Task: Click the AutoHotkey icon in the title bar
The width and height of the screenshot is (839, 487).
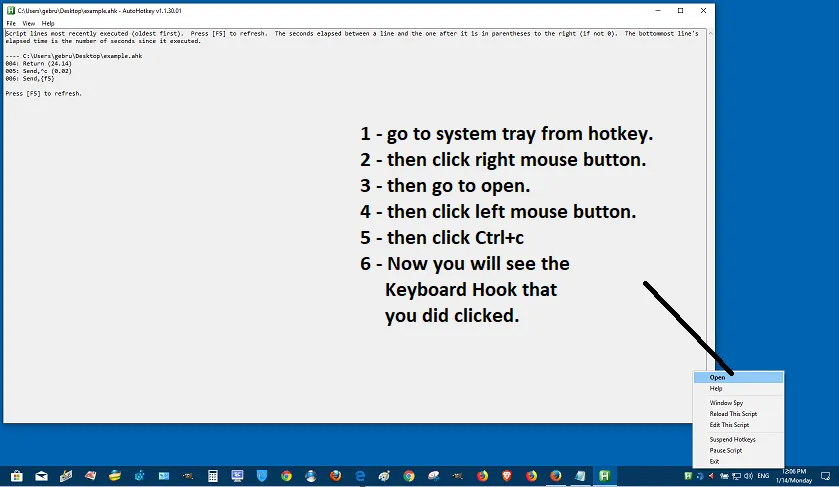Action: [11, 10]
